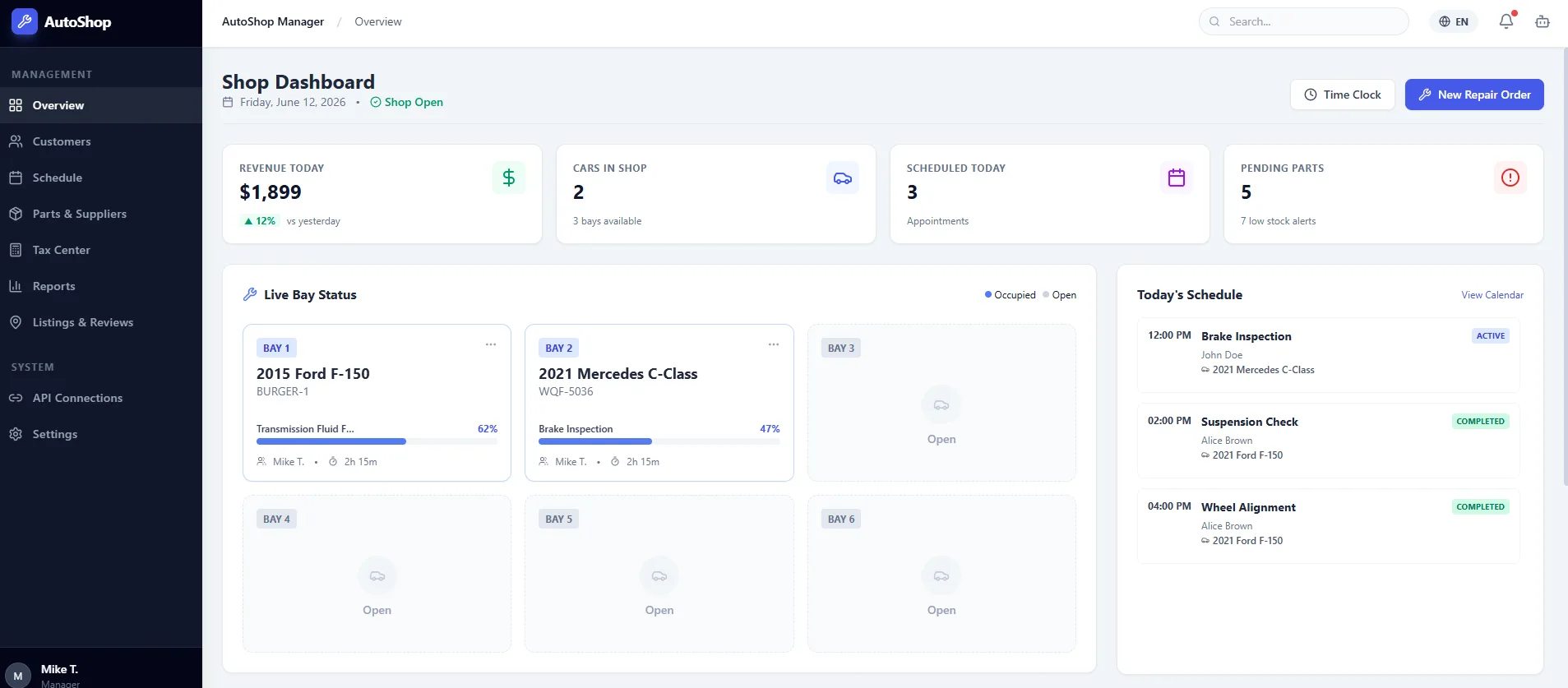Image resolution: width=1568 pixels, height=688 pixels.
Task: Click the calendar icon beside Friday, June 12
Action: [x=228, y=102]
